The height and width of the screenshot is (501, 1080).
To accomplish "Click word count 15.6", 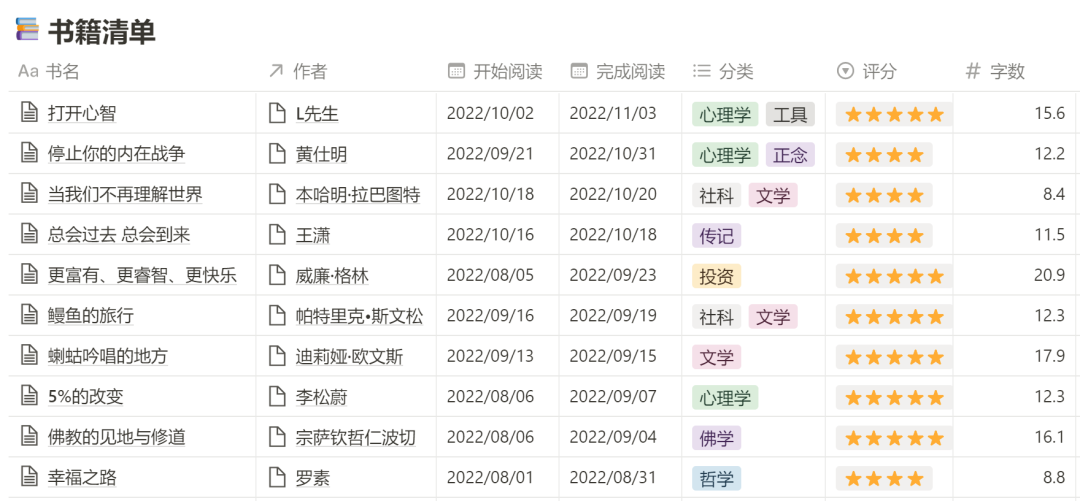I will pos(1049,114).
